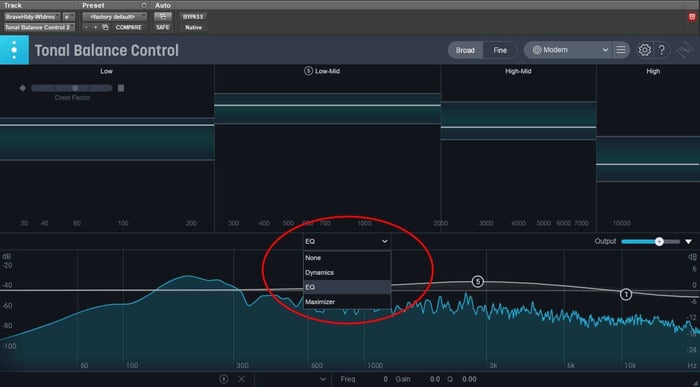Click the Low-Mid band label

[x=327, y=71]
